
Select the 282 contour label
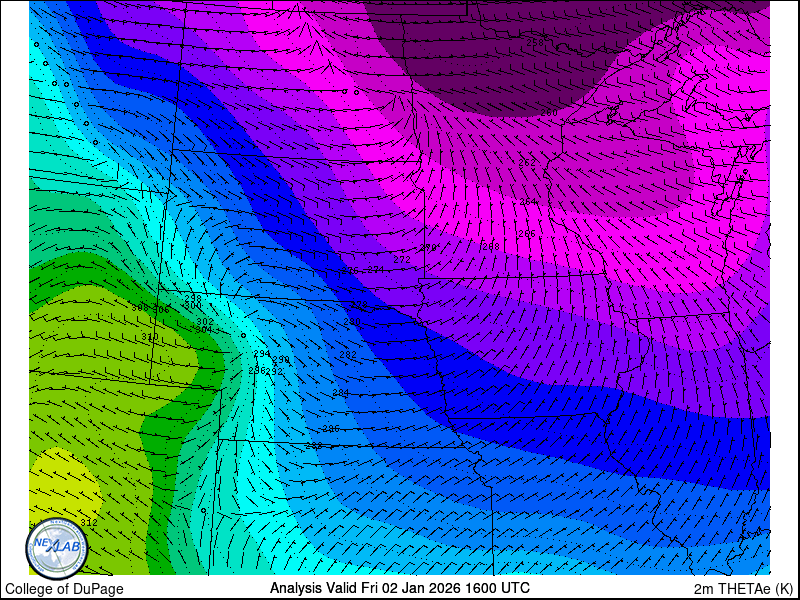pyautogui.click(x=348, y=355)
